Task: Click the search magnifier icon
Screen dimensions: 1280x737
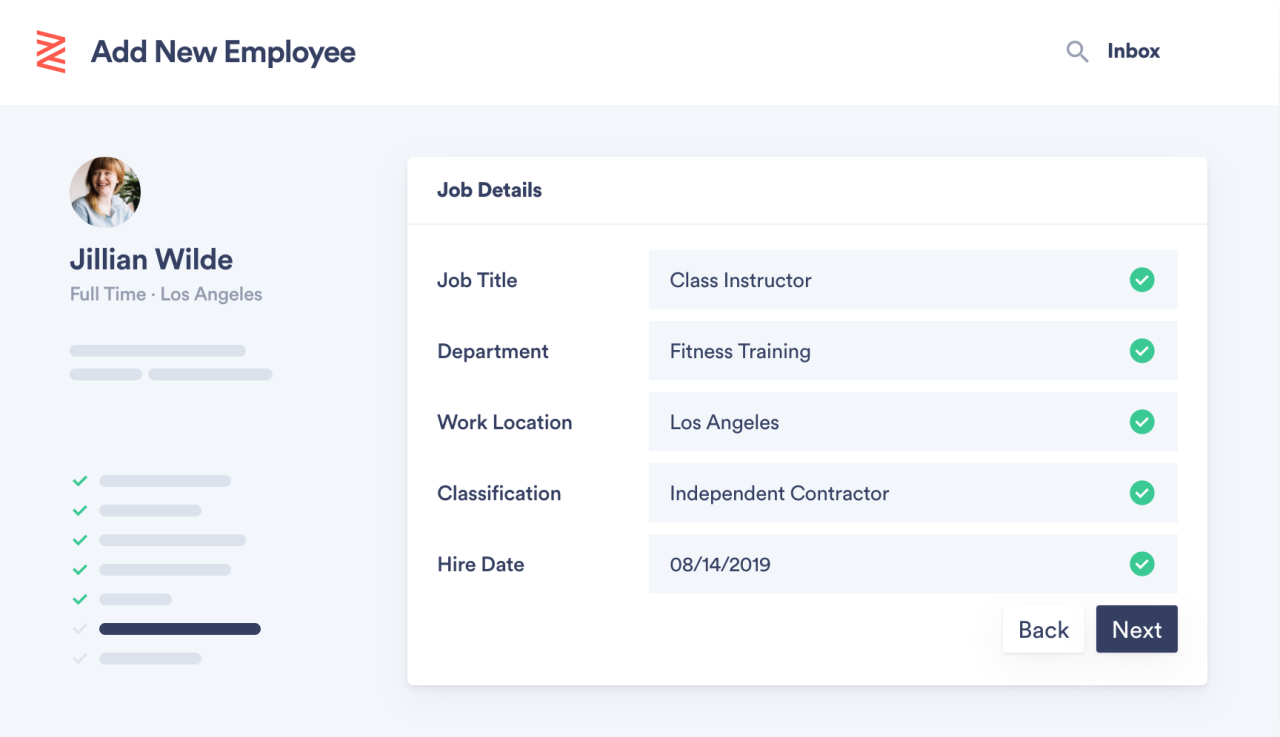Action: tap(1077, 52)
